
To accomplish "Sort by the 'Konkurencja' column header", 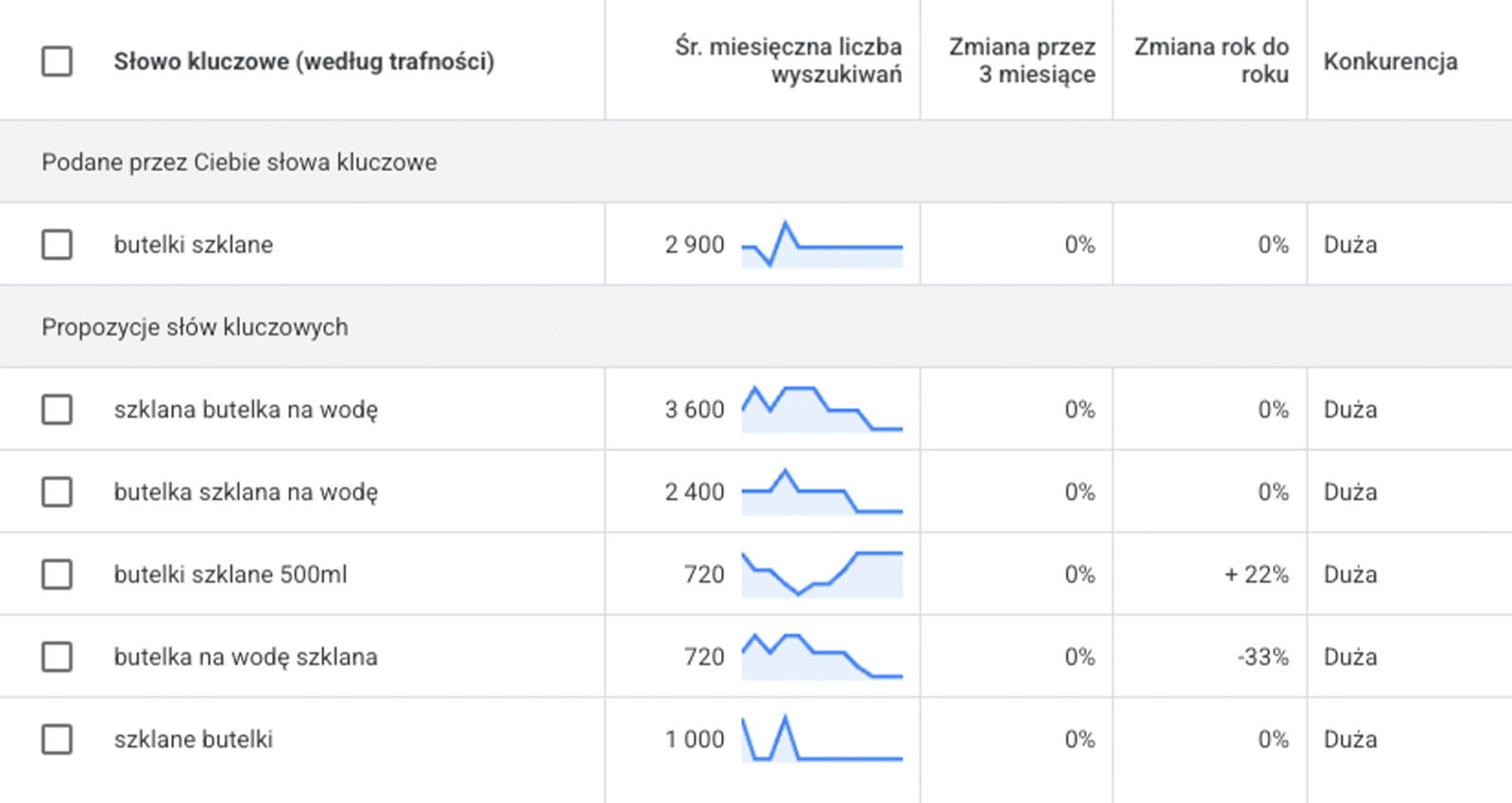I will (x=1390, y=61).
